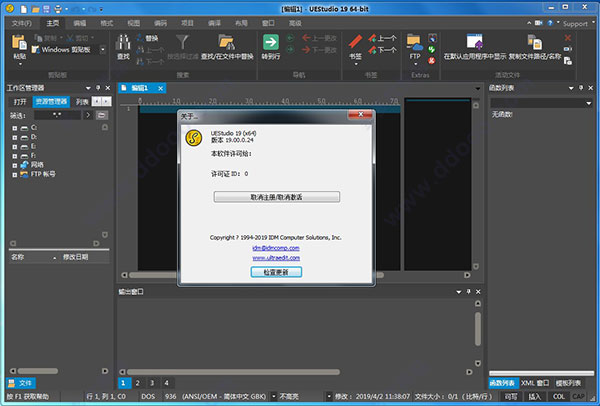Click the output window vertical scrollbar
This screenshot has width=600, height=406.
click(x=478, y=329)
